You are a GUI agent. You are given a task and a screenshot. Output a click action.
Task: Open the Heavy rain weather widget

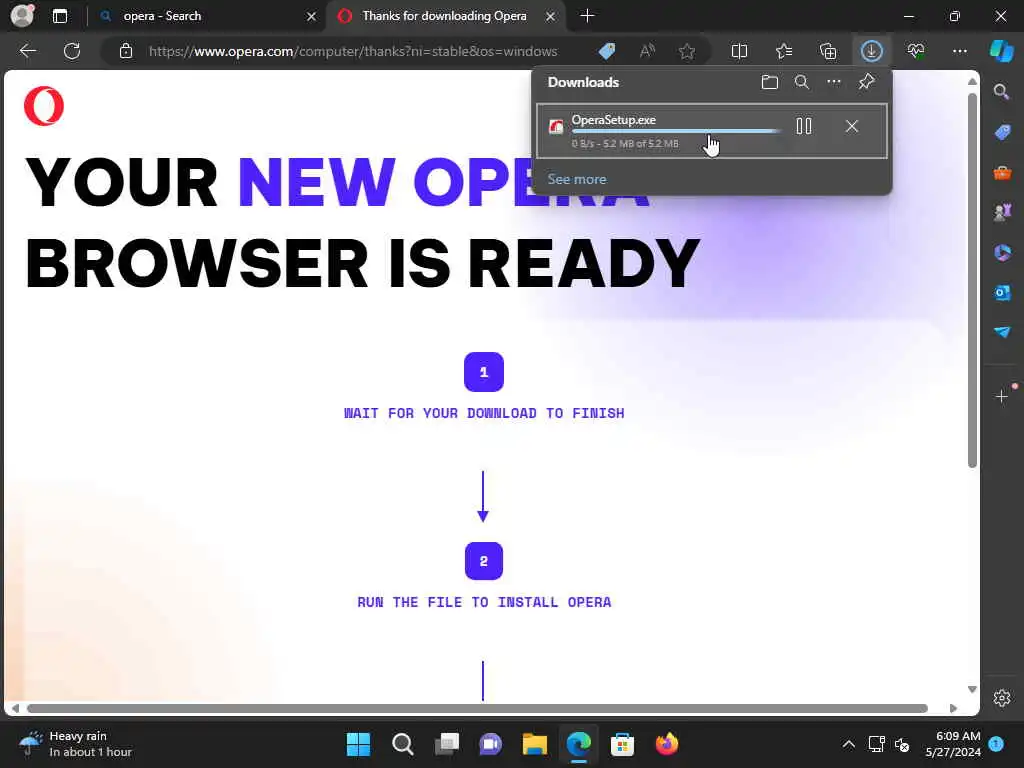(76, 744)
